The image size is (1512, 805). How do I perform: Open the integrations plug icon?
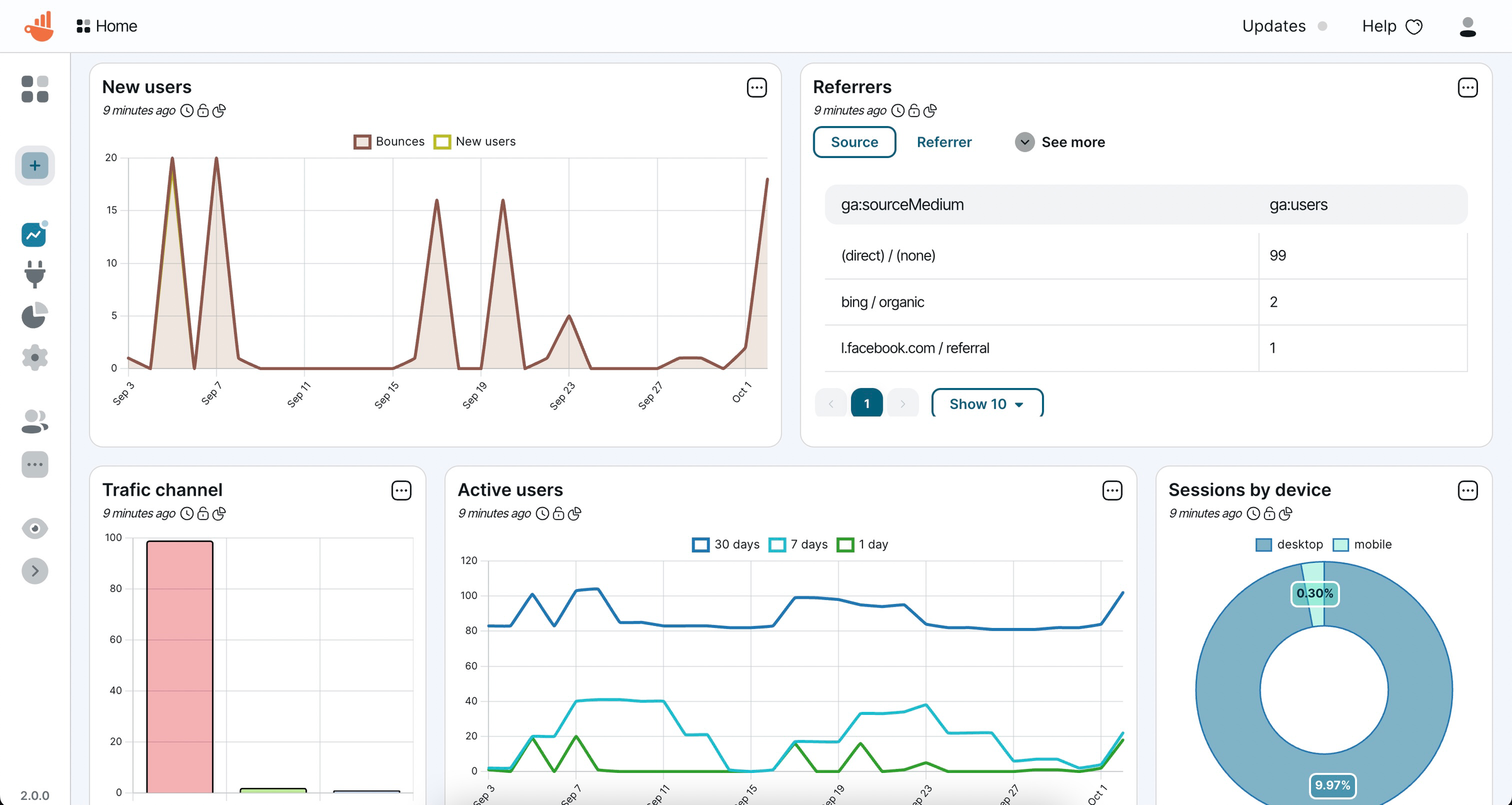[35, 275]
